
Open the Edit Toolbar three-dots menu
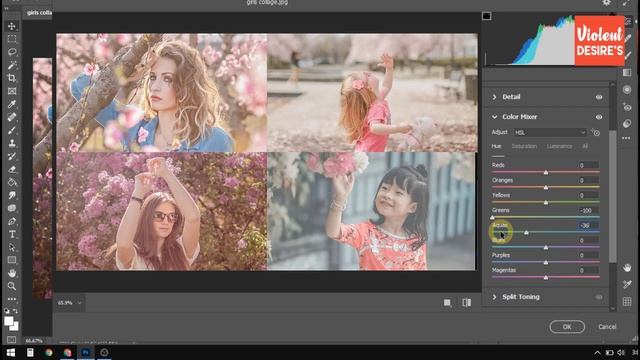[x=12, y=299]
